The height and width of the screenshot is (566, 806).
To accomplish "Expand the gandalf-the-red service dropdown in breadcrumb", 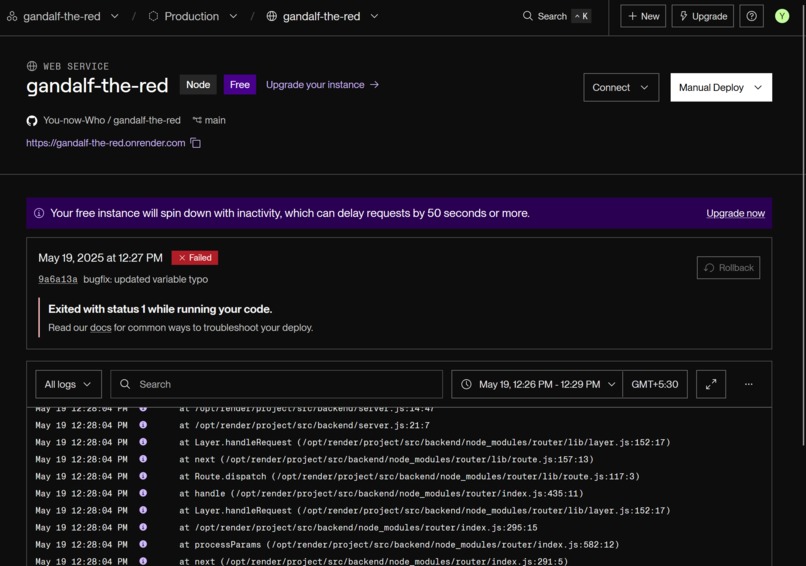I will coord(374,16).
